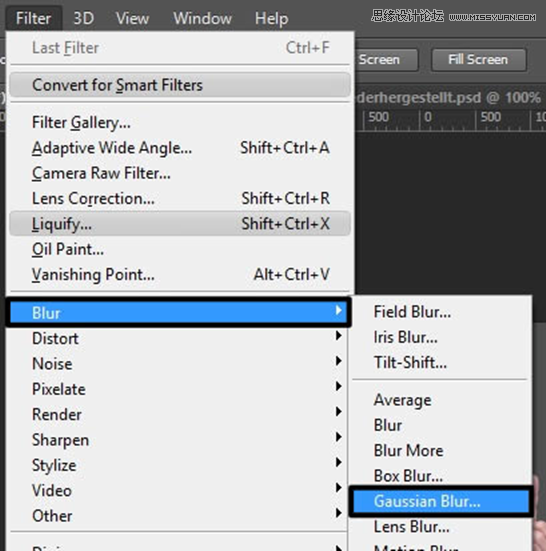
Task: Expand the Pixelate submenu
Action: (x=178, y=389)
